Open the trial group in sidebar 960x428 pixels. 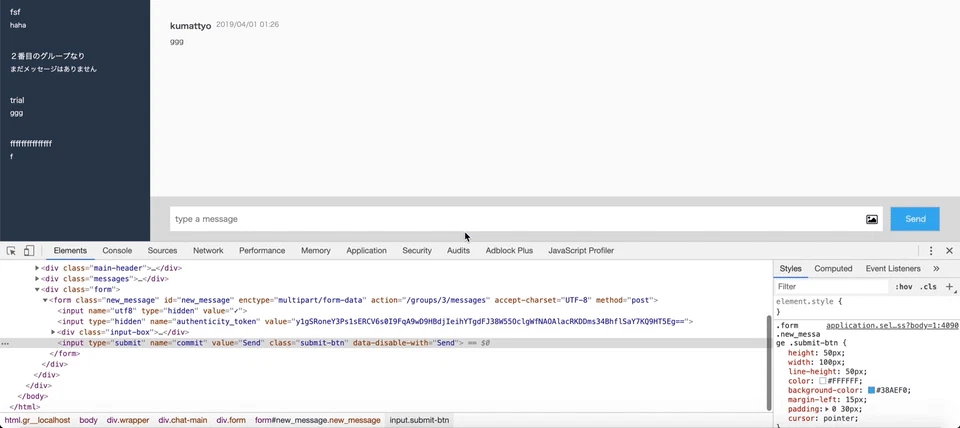(x=17, y=100)
